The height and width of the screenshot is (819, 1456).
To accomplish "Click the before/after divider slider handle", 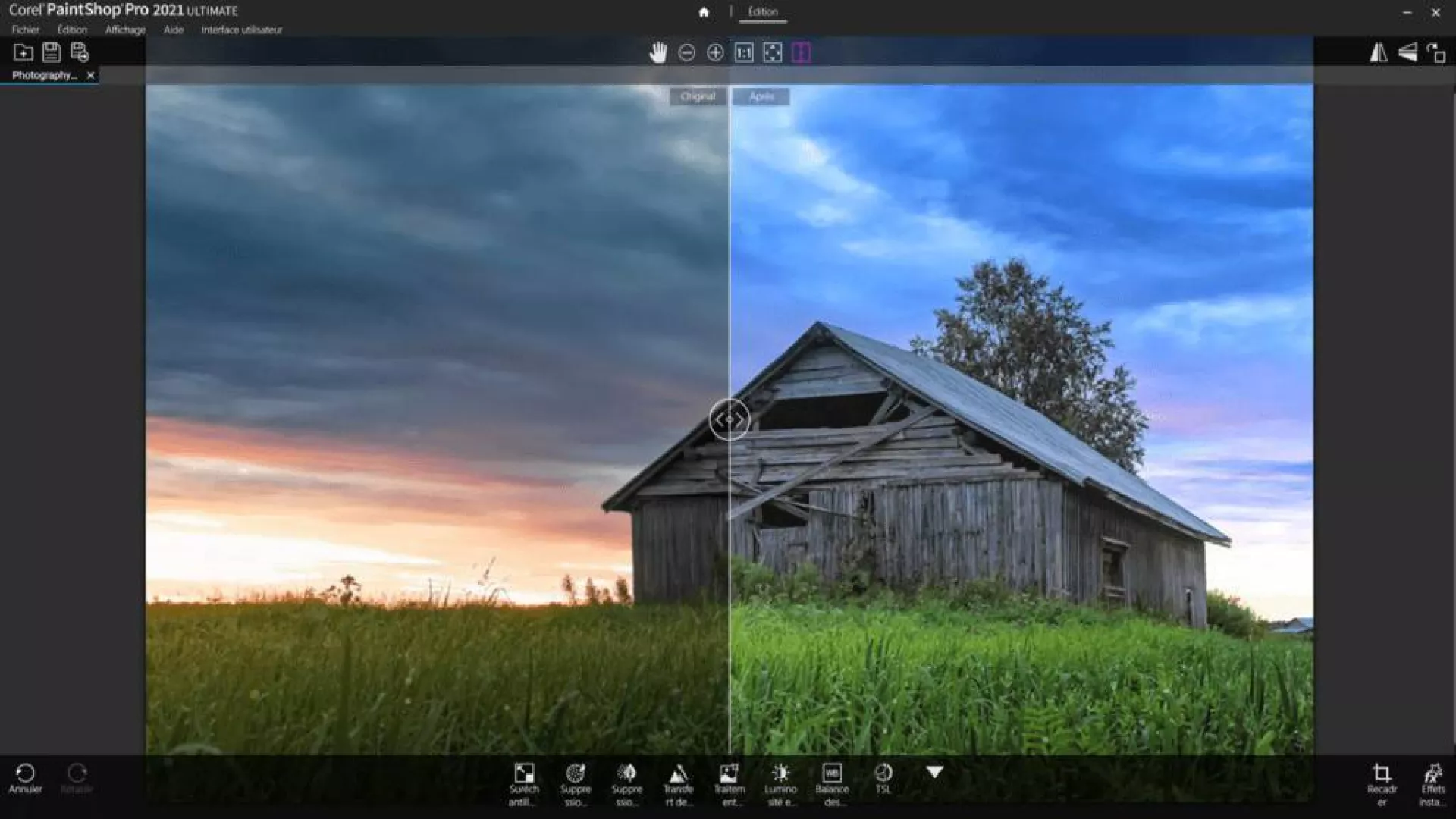I will point(729,419).
